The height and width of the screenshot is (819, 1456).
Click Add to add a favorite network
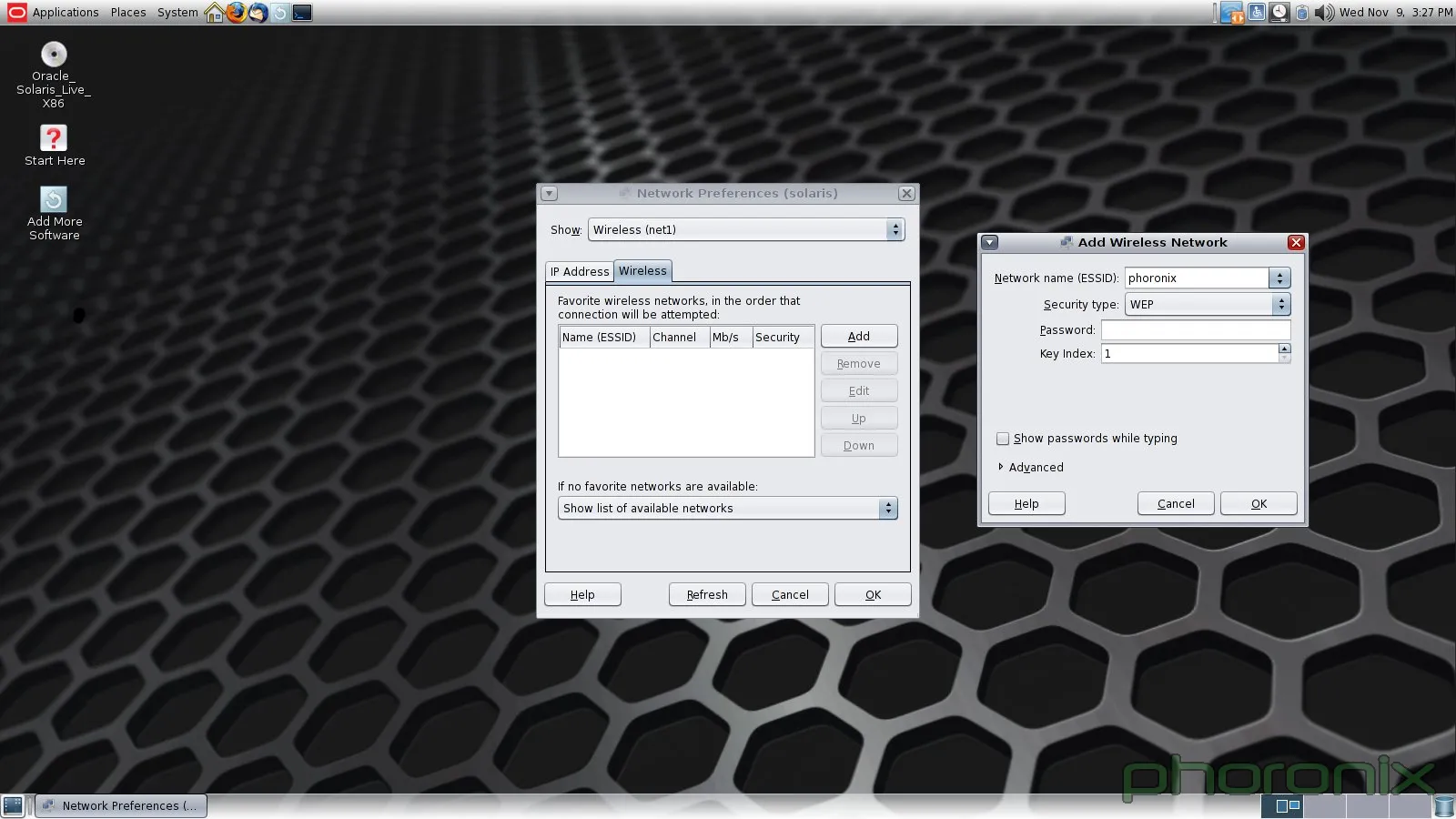(x=859, y=337)
